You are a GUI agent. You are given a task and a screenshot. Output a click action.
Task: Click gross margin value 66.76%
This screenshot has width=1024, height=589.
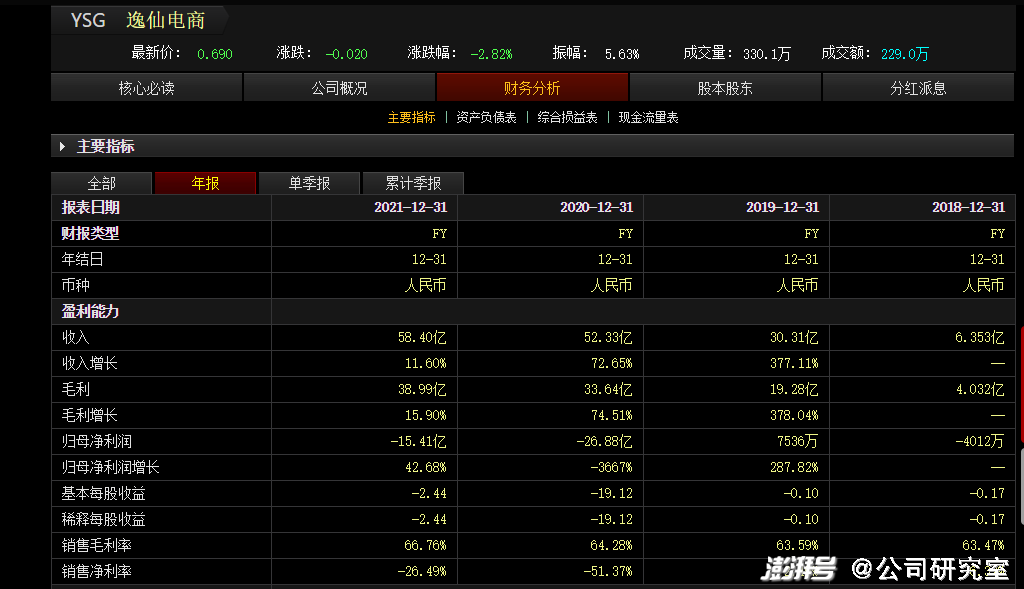(x=426, y=545)
